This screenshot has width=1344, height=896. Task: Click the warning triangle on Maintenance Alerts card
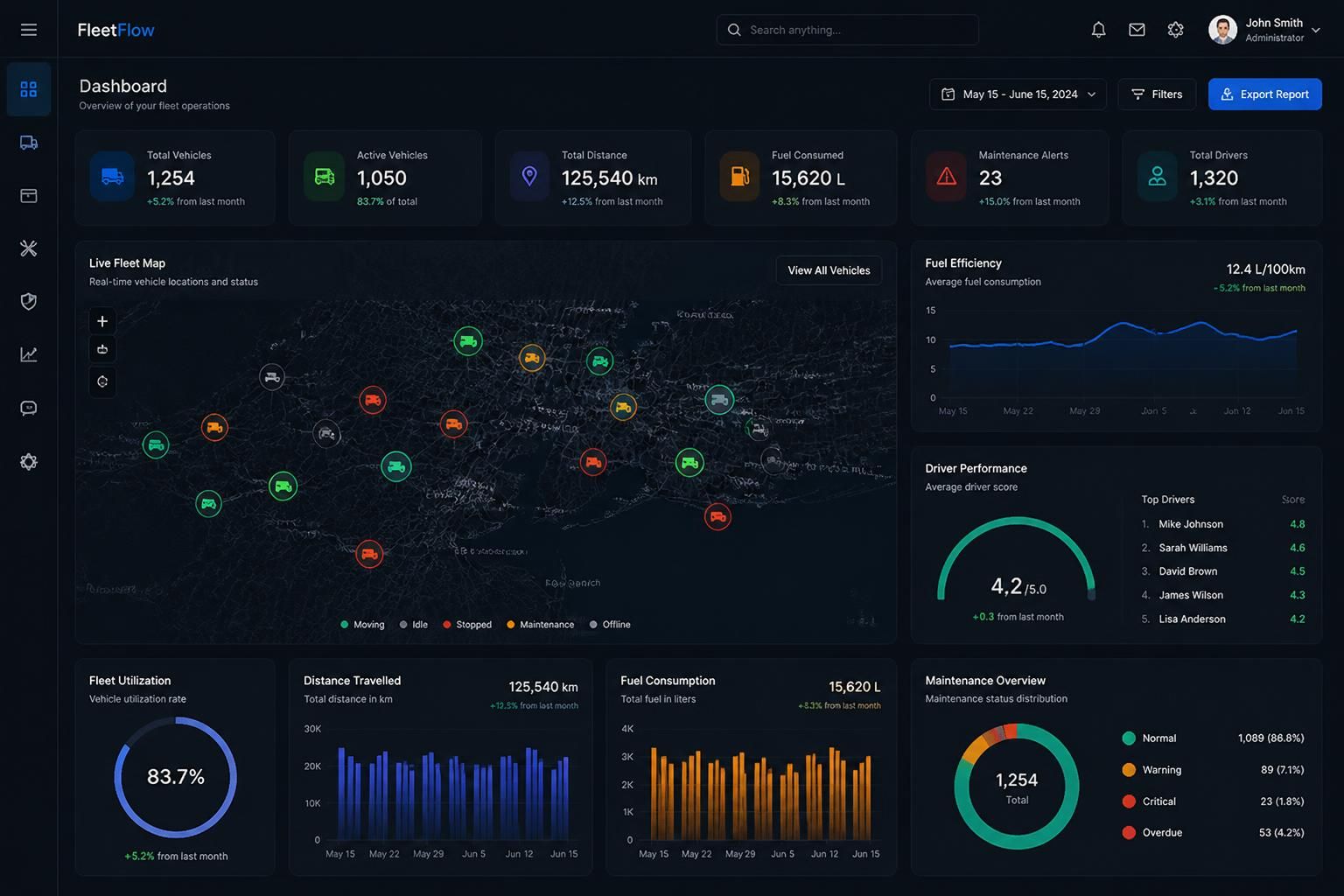coord(947,177)
